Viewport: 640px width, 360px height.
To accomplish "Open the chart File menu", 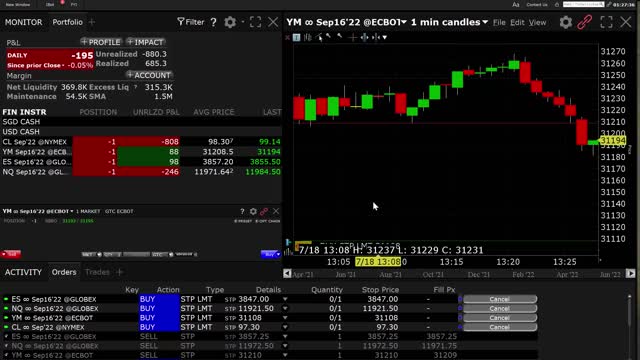I will pyautogui.click(x=499, y=22).
